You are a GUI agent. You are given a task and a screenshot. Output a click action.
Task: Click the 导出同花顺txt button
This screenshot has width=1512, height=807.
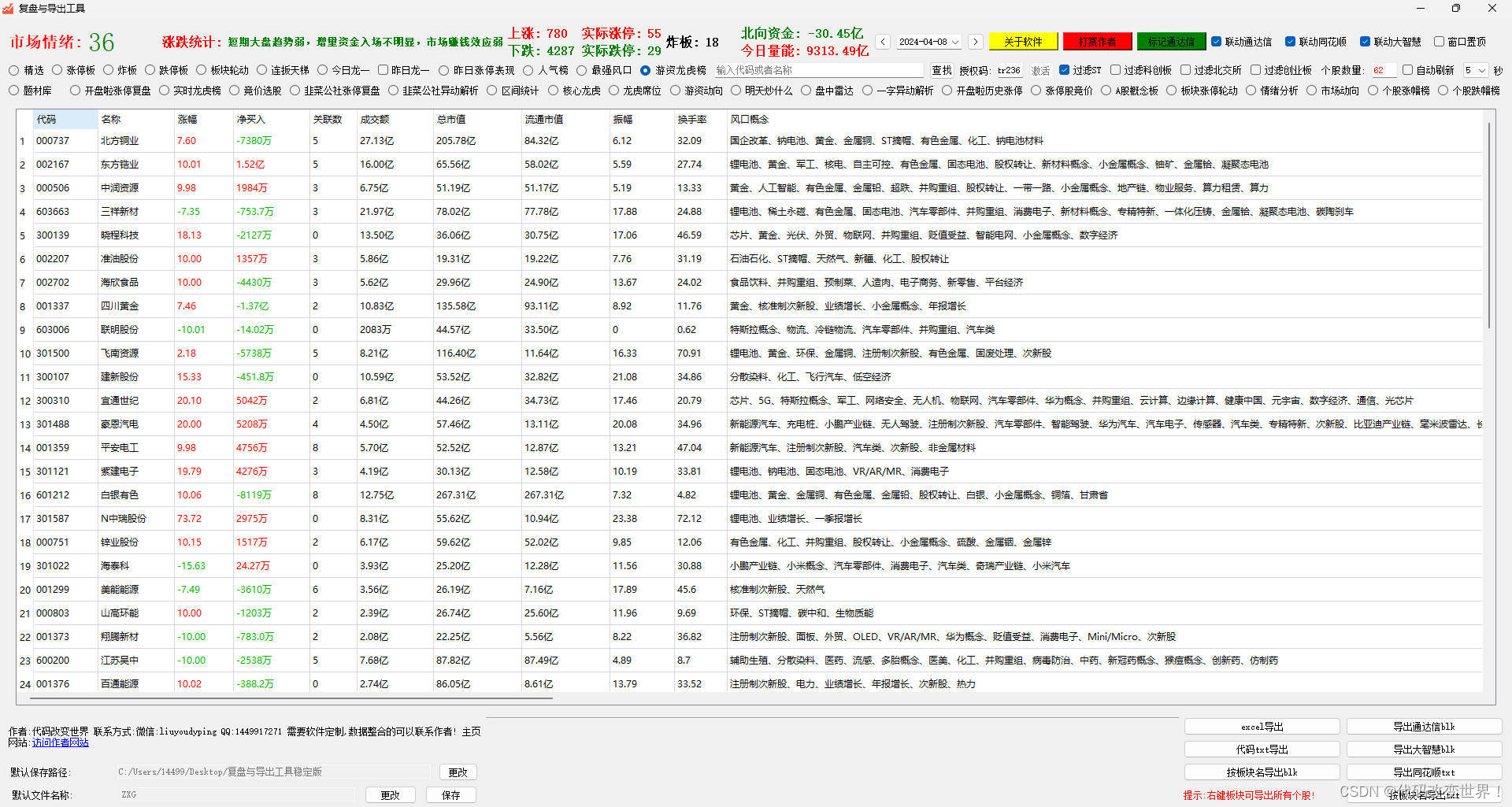1424,772
